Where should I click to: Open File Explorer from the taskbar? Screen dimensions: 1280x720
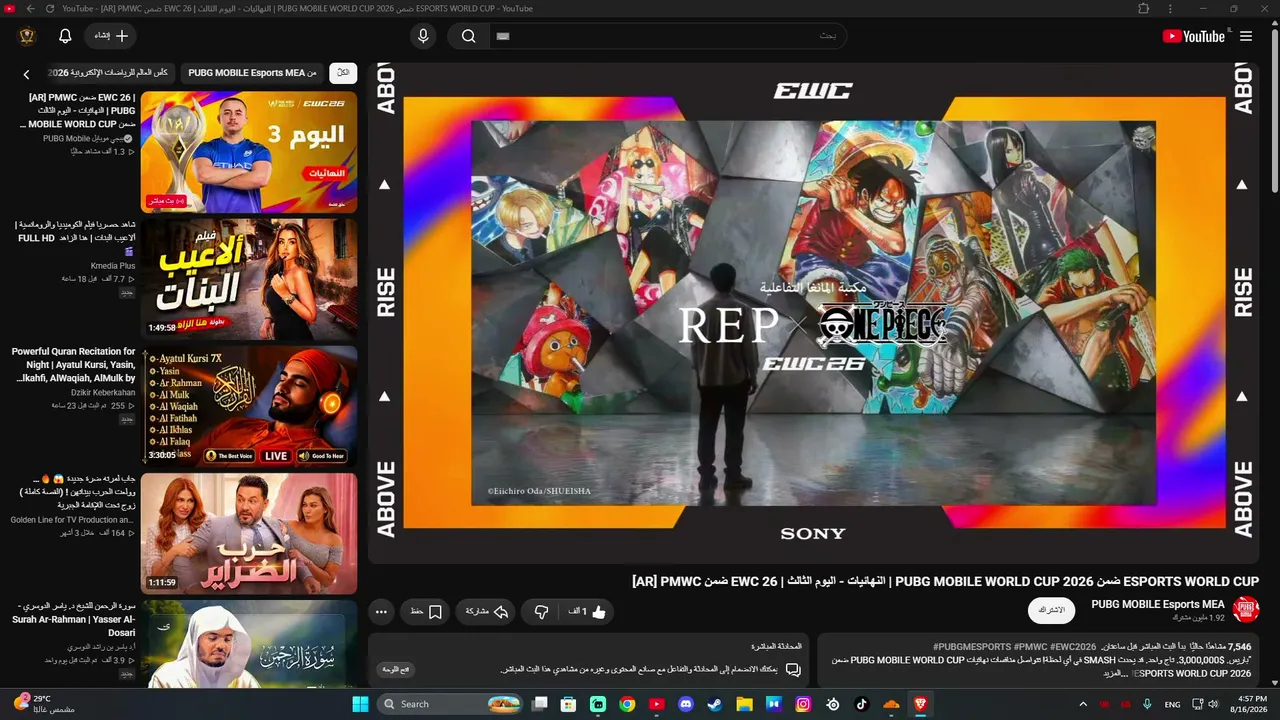click(x=744, y=704)
